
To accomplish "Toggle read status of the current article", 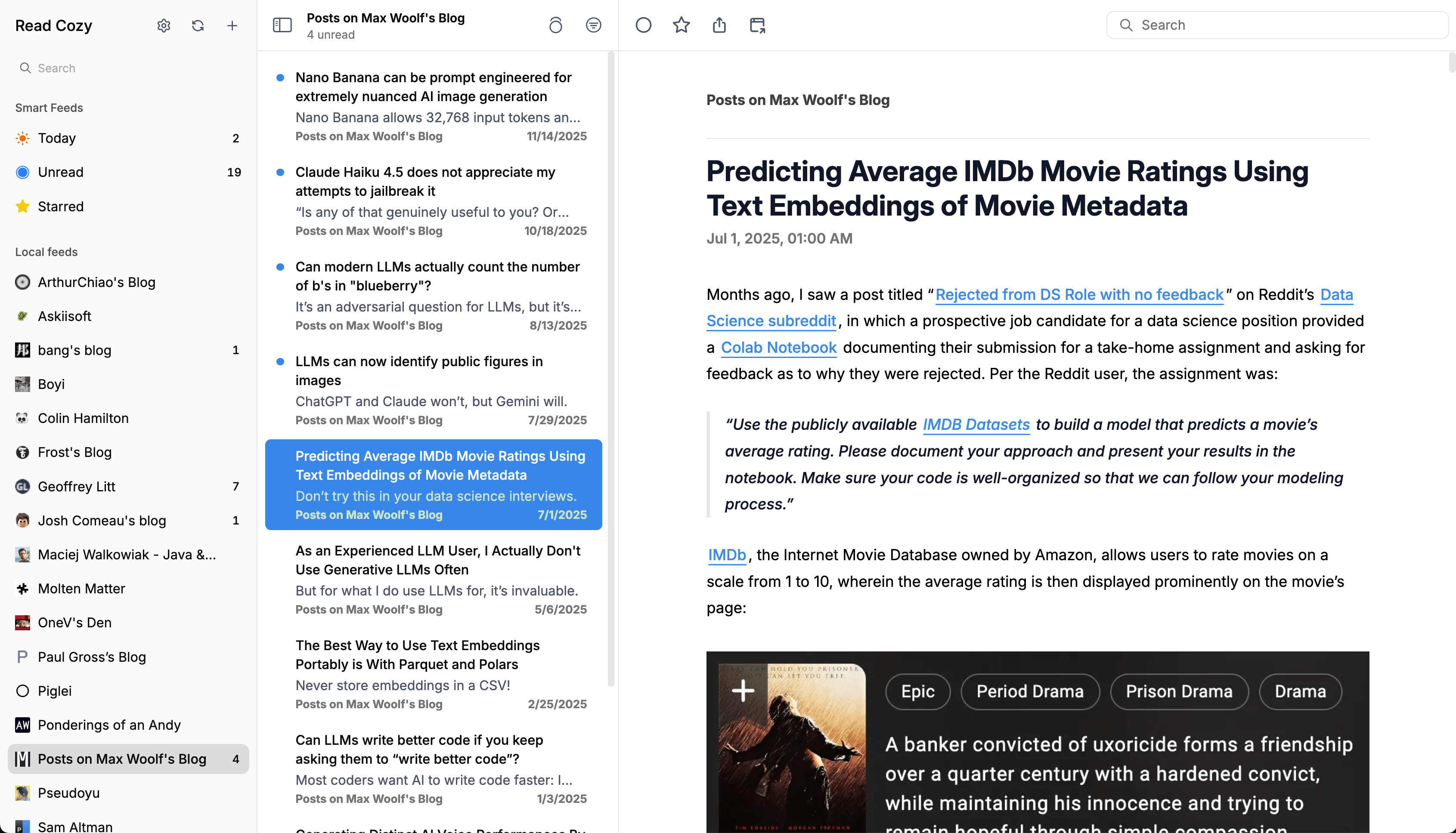I will [x=643, y=25].
